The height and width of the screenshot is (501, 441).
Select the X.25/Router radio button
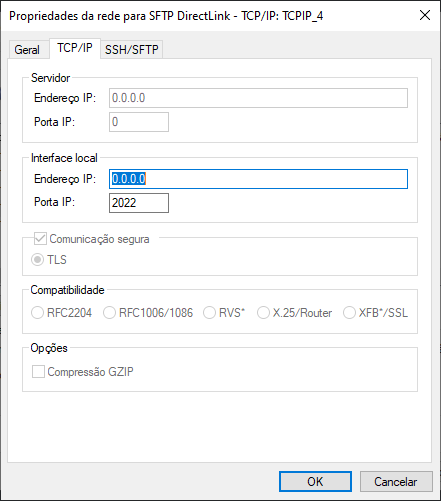coord(263,313)
